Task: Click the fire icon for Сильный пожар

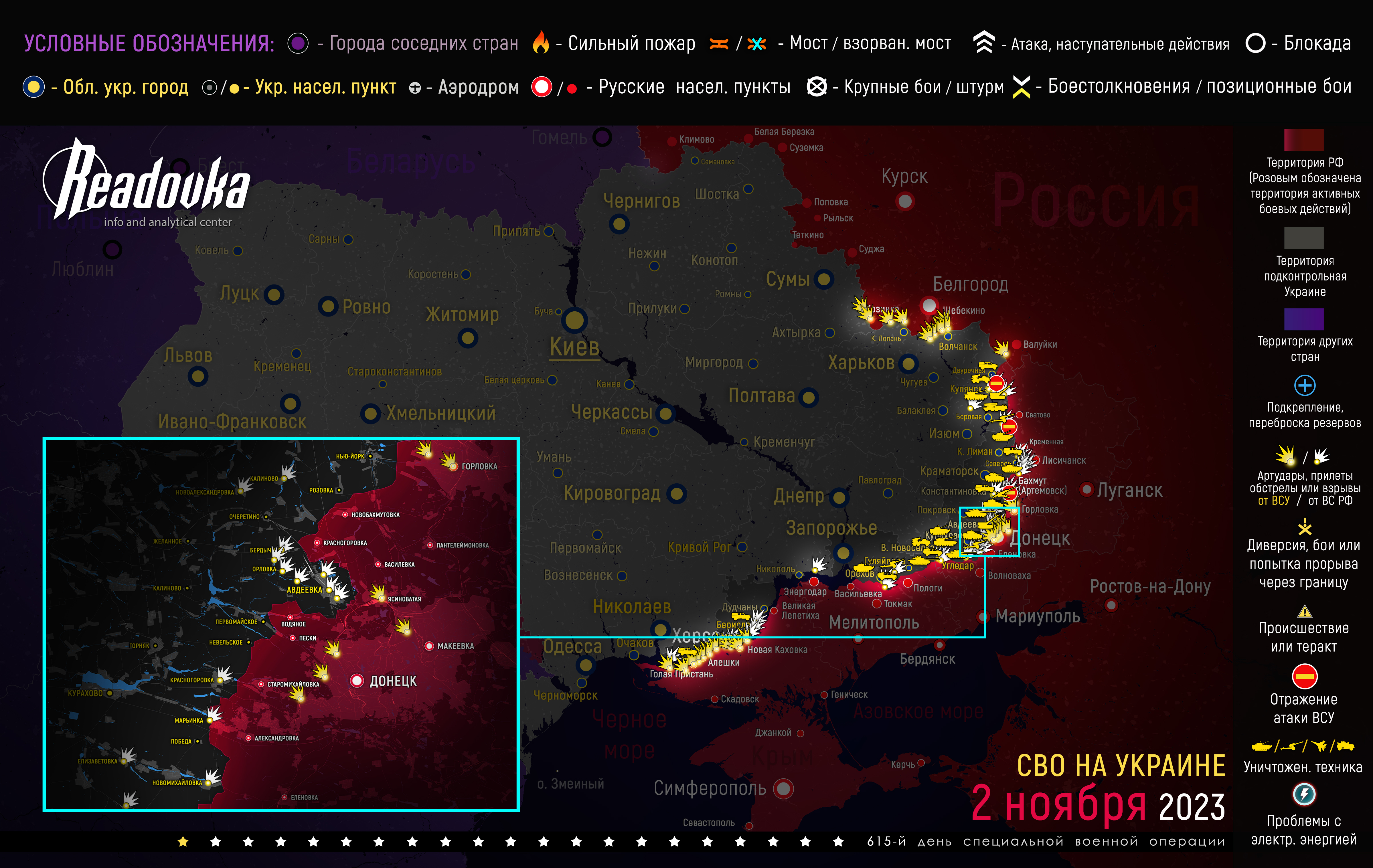Action: tap(541, 42)
